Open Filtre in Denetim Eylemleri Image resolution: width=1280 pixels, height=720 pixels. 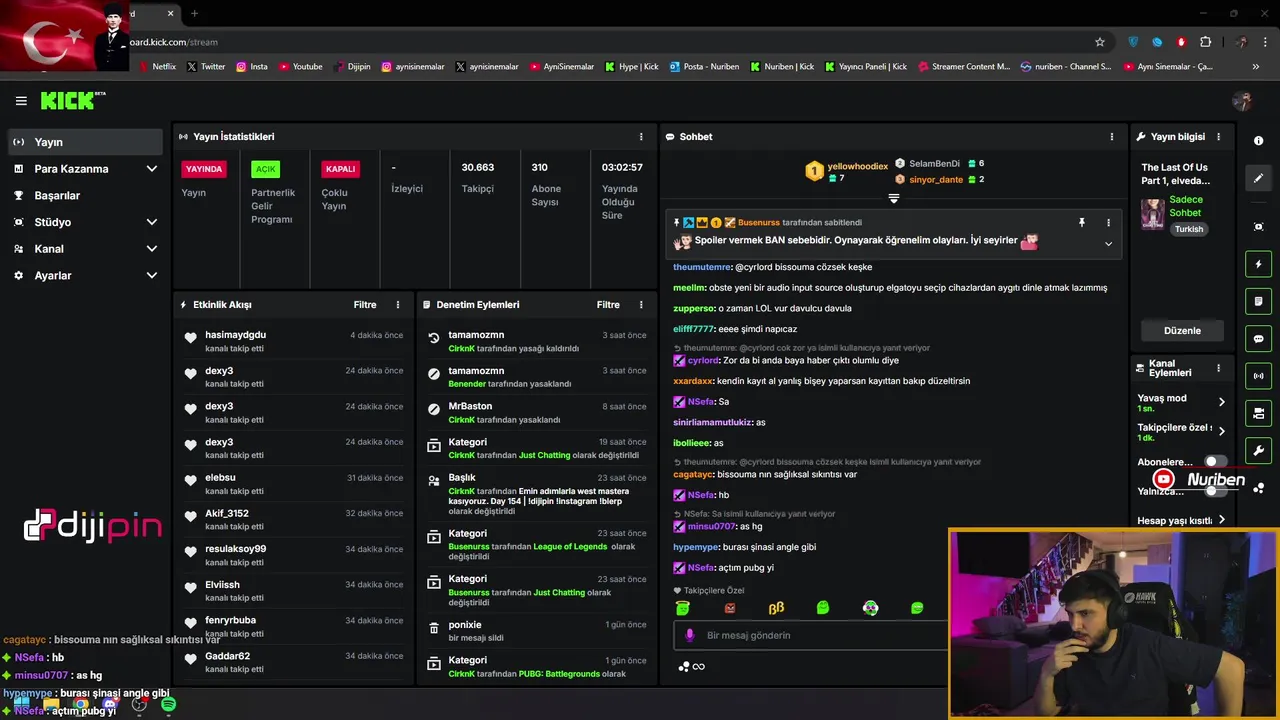tap(608, 305)
